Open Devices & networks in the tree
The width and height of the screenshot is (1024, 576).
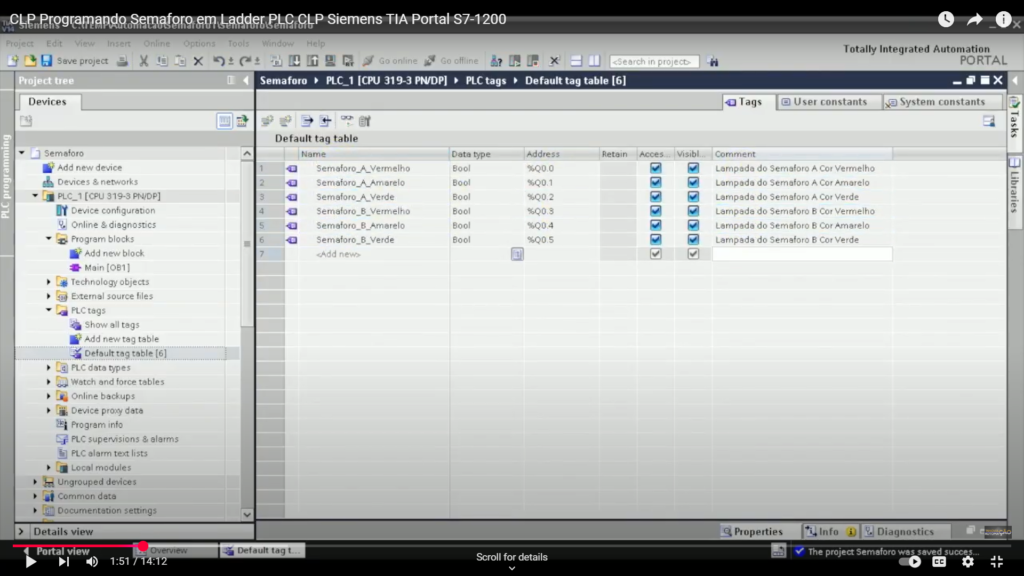[97, 182]
